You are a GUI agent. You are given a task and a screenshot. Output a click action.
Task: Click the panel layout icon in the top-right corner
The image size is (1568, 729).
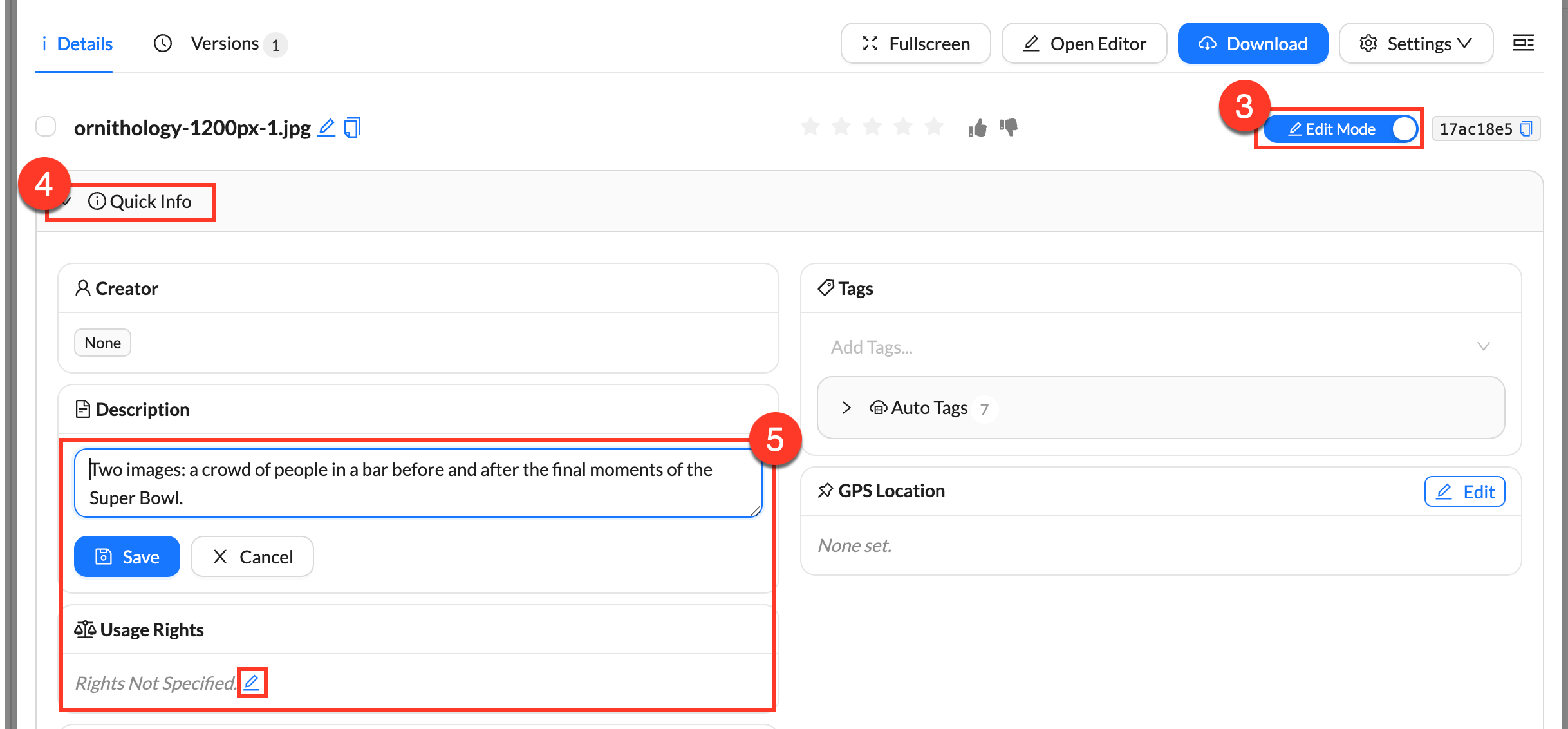1524,43
